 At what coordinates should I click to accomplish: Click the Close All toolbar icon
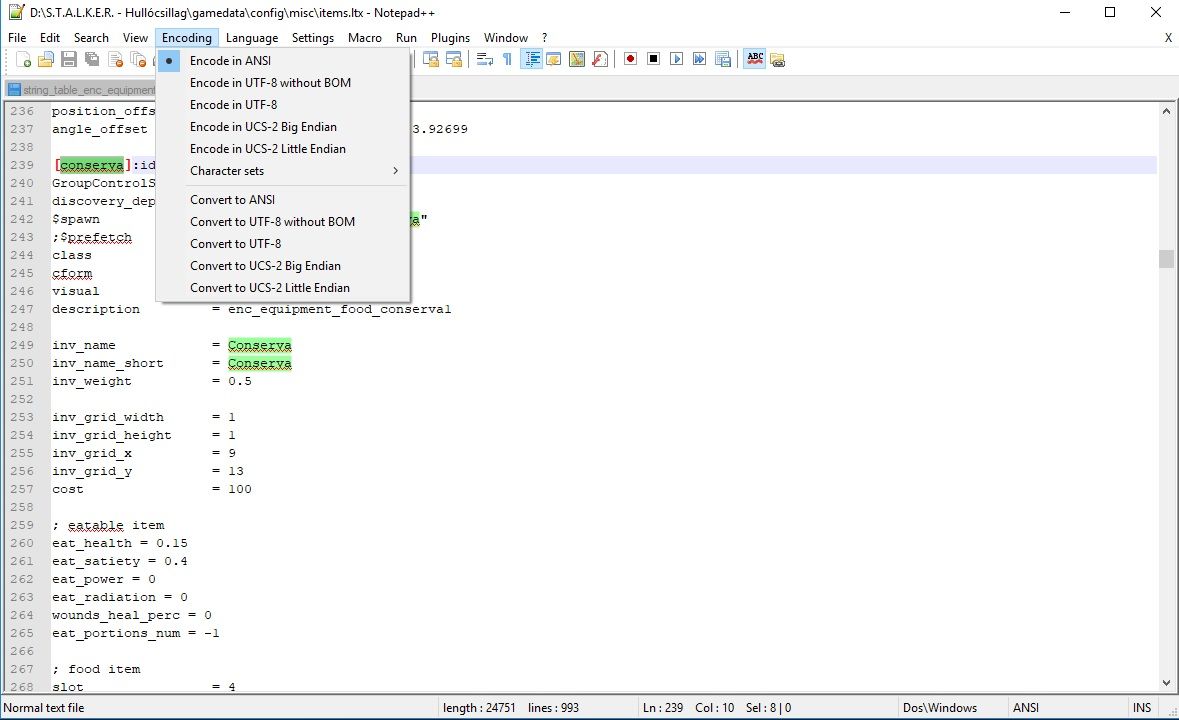(x=138, y=59)
